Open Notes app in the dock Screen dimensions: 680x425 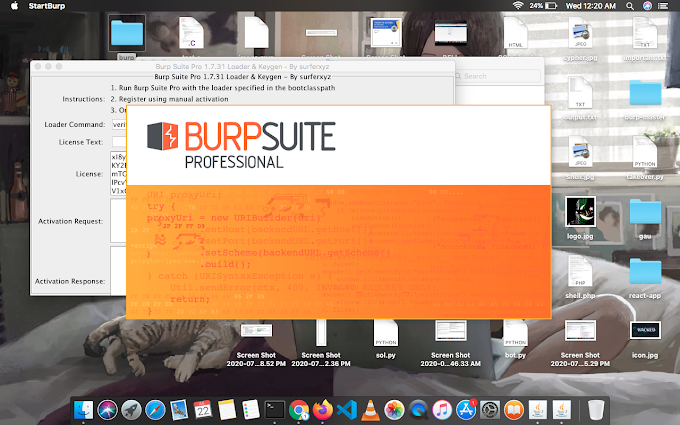coord(227,410)
